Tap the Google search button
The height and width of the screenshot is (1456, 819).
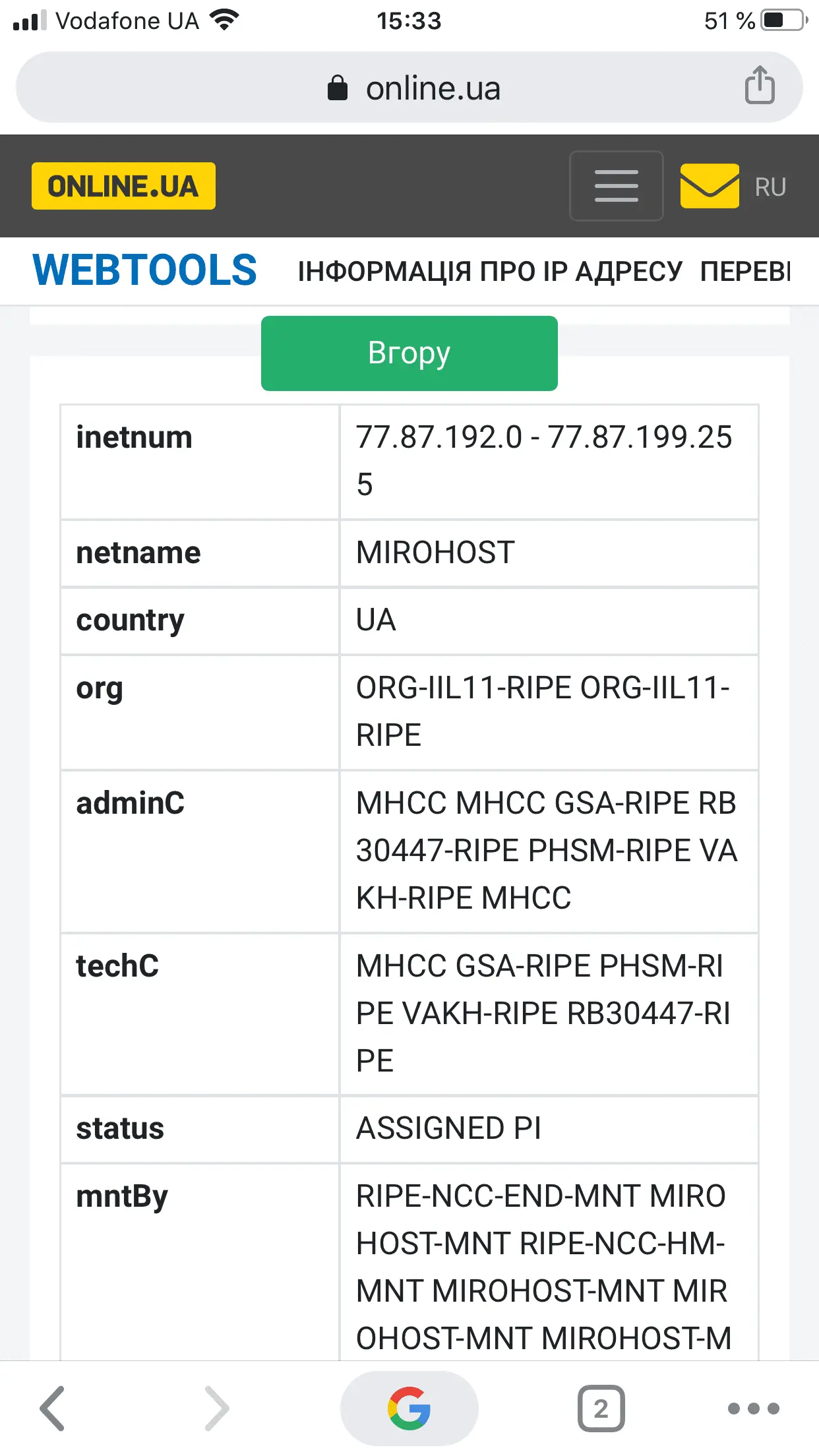click(x=409, y=1408)
